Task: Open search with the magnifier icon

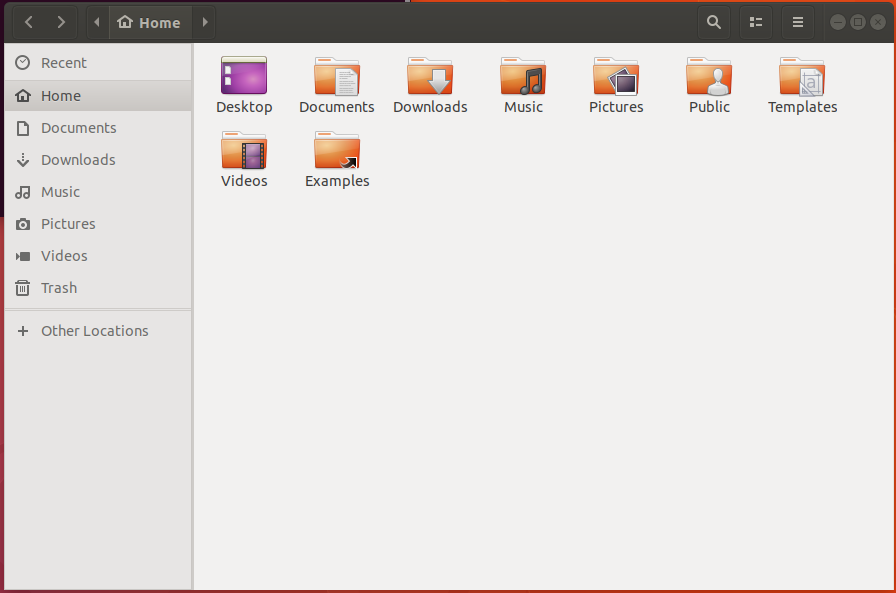Action: tap(714, 22)
